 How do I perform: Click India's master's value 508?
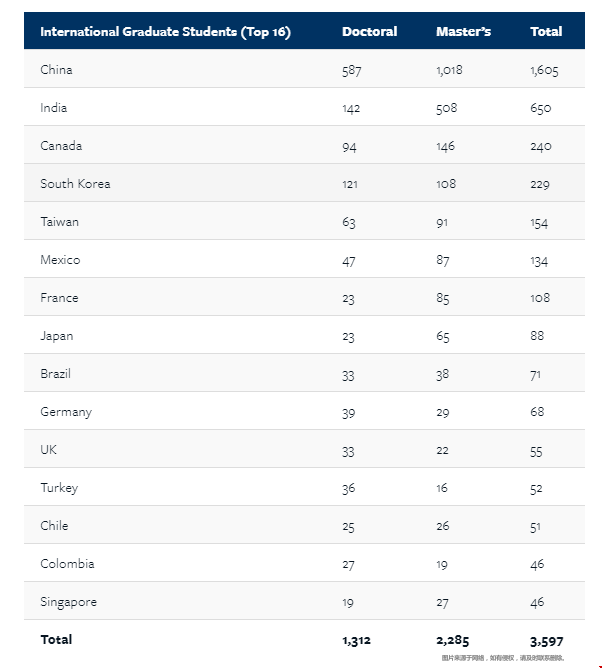[446, 108]
